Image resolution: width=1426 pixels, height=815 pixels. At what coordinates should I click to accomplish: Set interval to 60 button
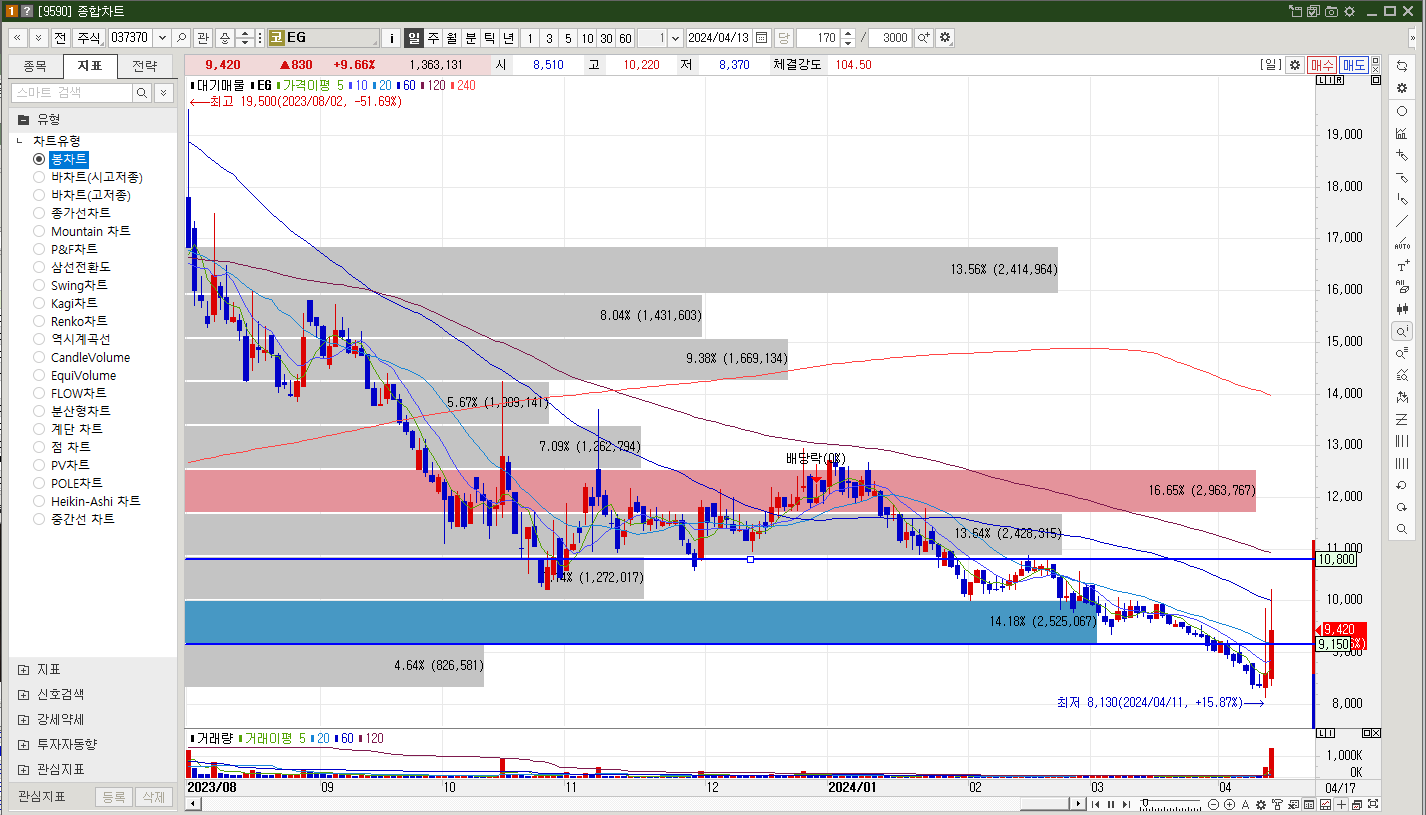pyautogui.click(x=625, y=38)
